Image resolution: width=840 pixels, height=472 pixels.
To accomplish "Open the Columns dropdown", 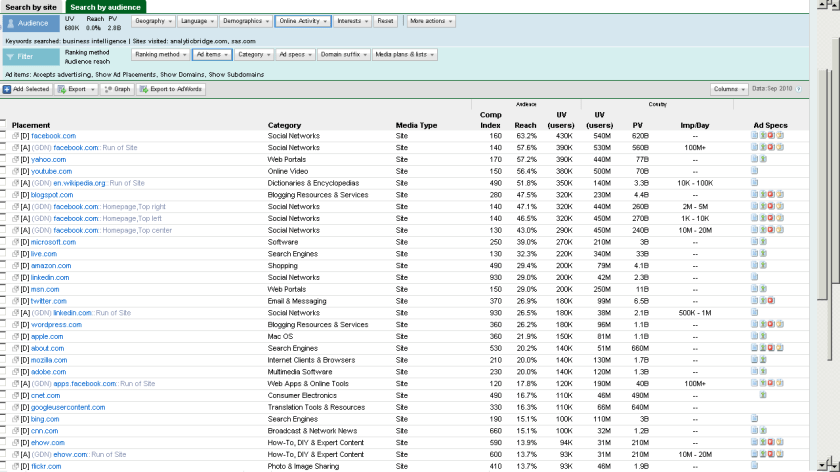I will pos(729,89).
